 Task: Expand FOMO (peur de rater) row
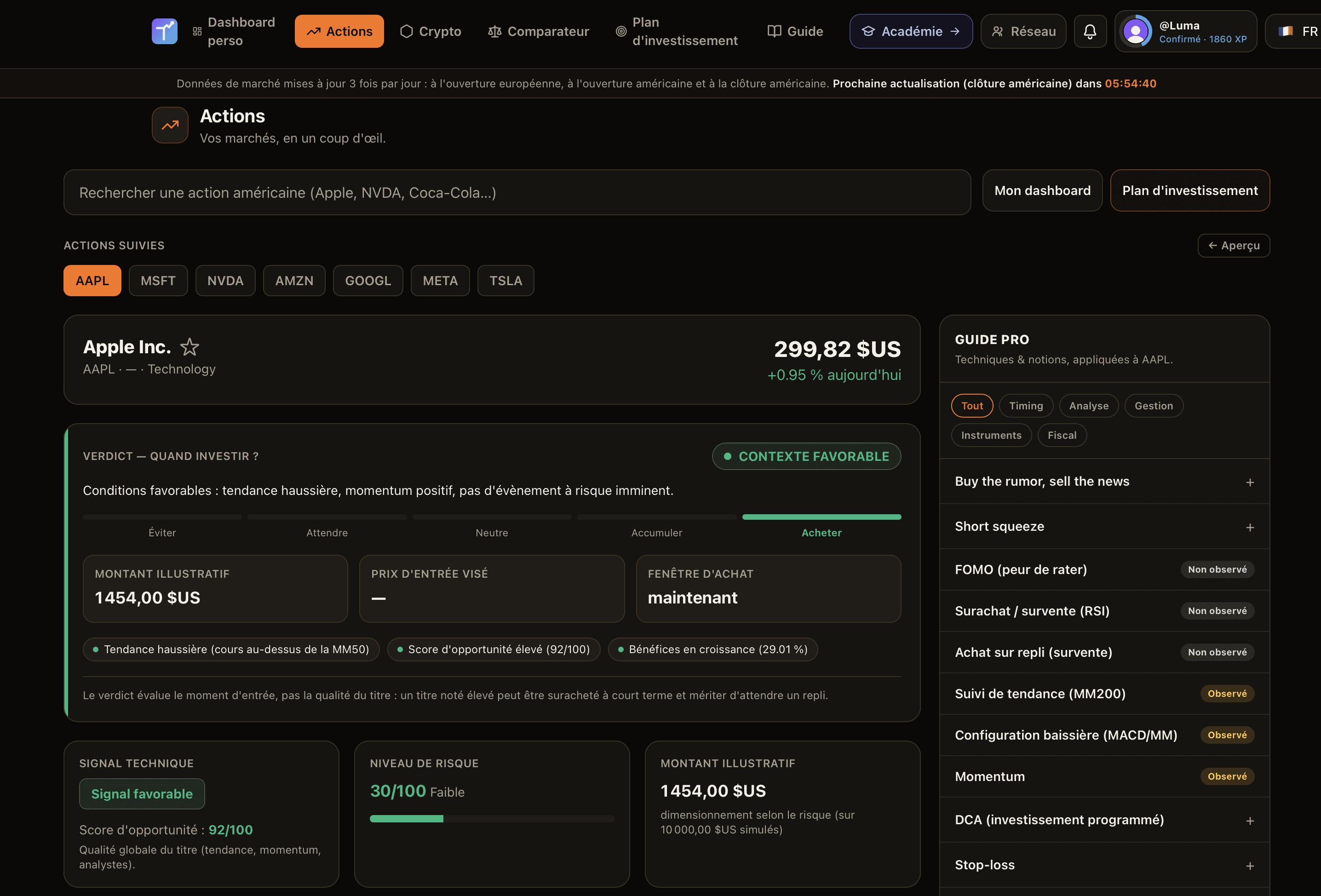1104,569
